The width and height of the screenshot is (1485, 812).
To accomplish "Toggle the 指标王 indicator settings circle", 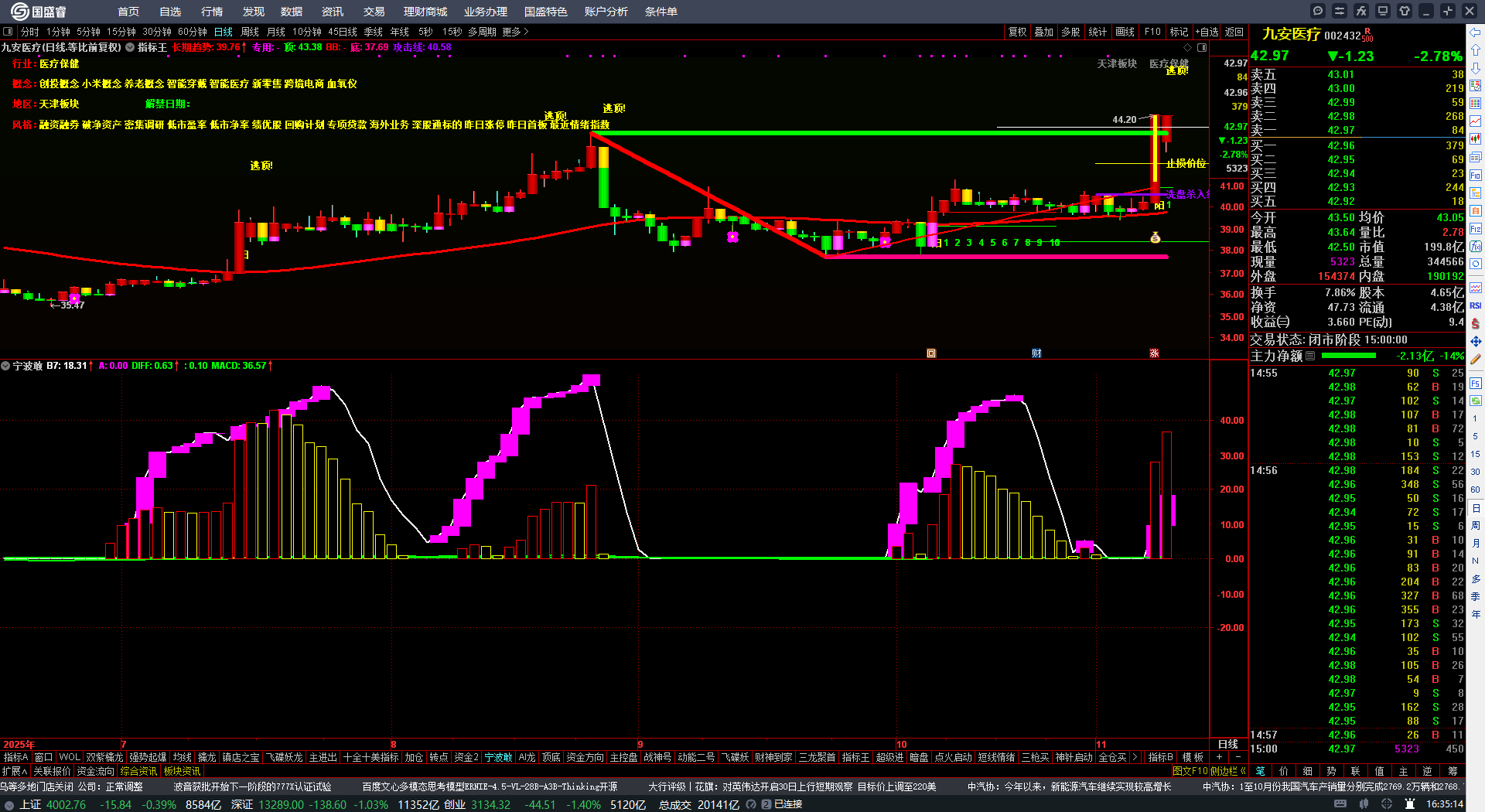I will coord(130,47).
